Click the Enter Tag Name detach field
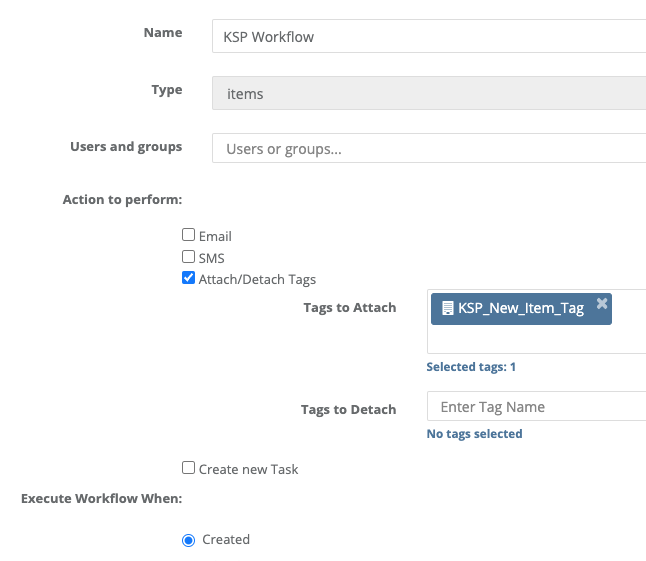The width and height of the screenshot is (646, 561). point(535,407)
